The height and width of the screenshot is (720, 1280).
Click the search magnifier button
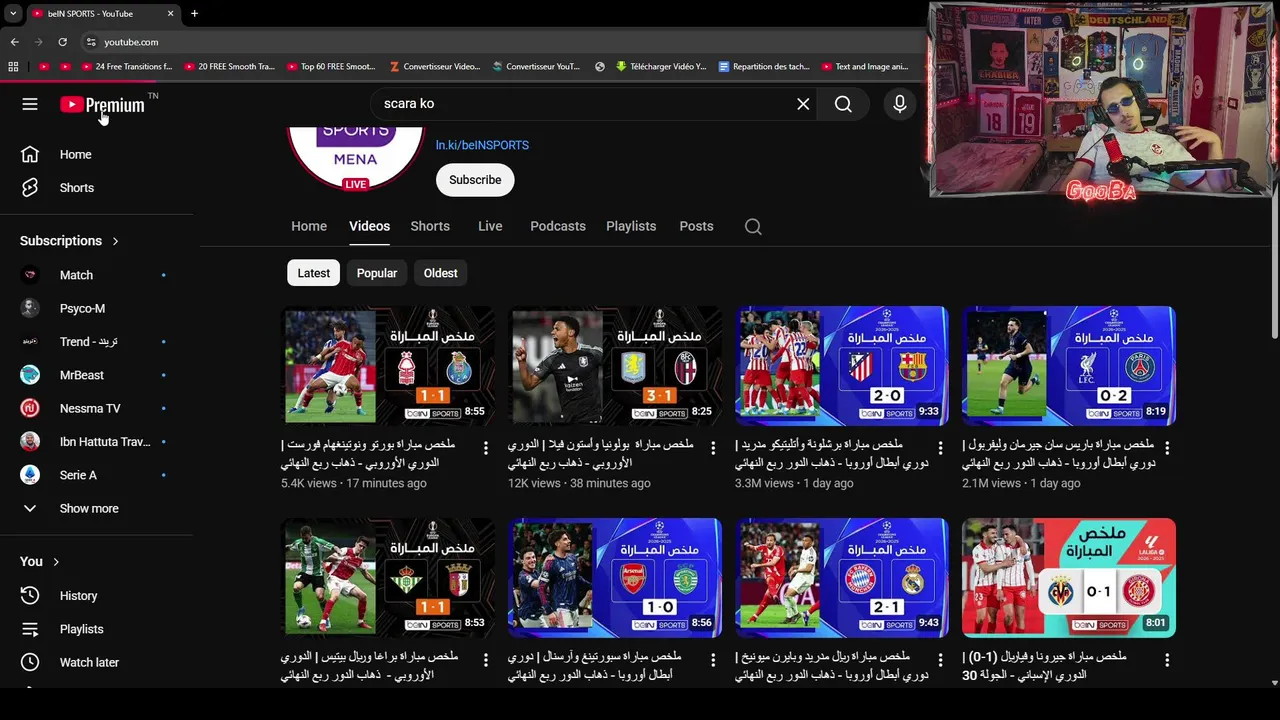[x=843, y=104]
